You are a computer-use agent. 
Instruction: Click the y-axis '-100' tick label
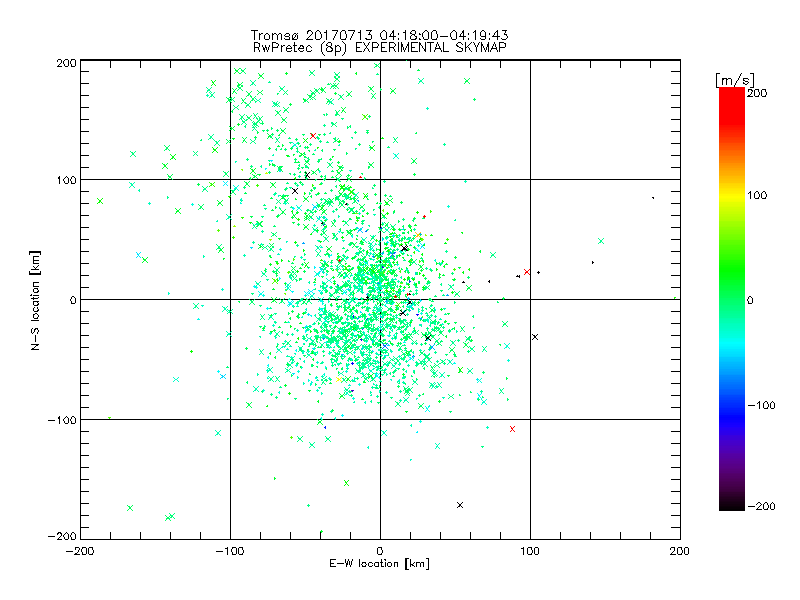click(x=62, y=420)
